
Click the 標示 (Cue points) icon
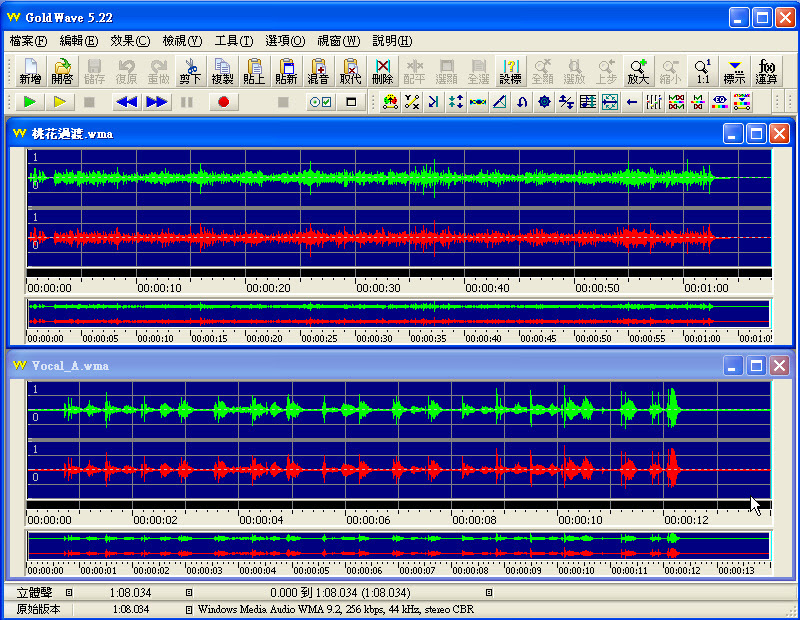coord(734,71)
